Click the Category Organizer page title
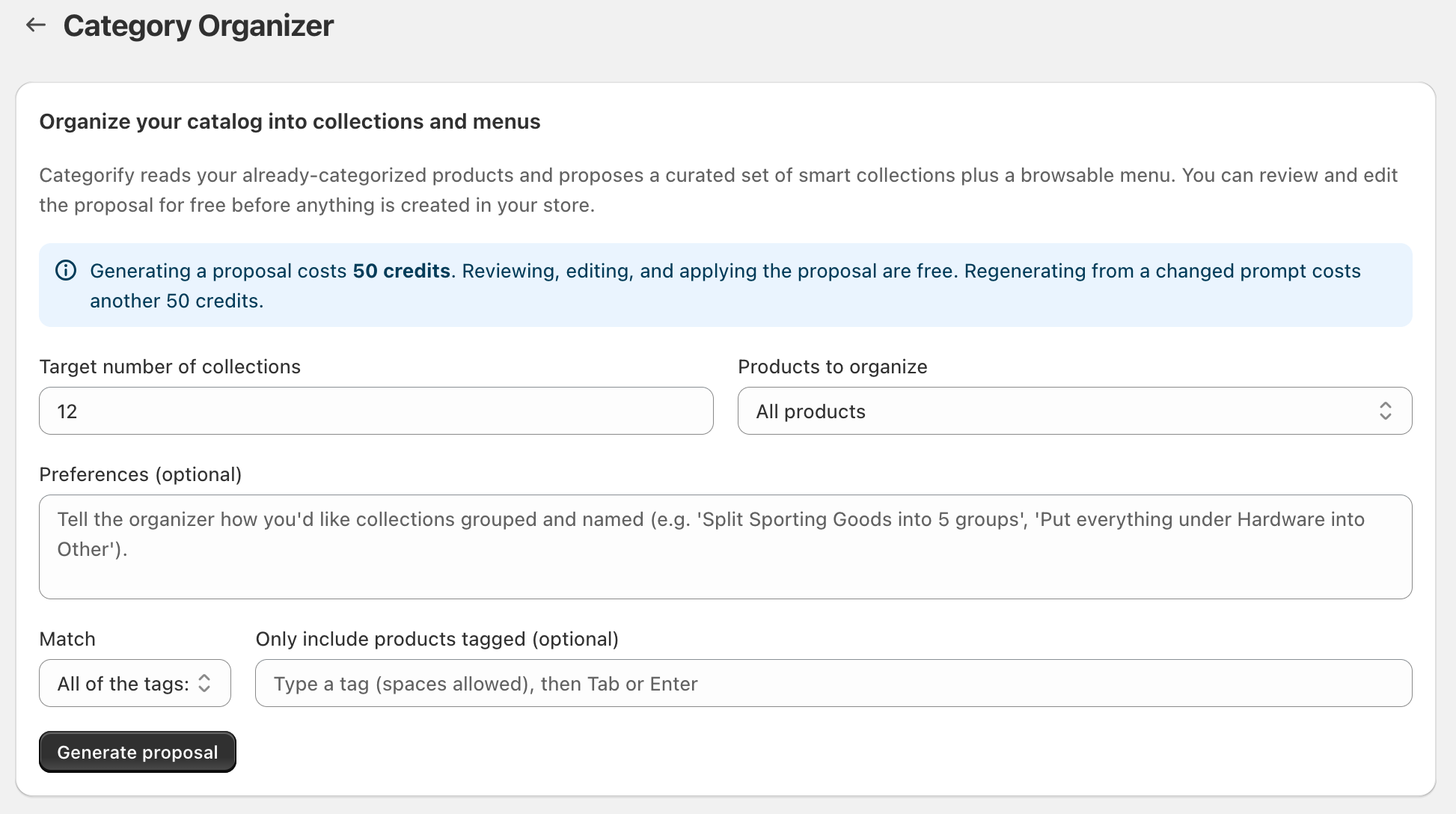This screenshot has width=1456, height=814. 198,26
